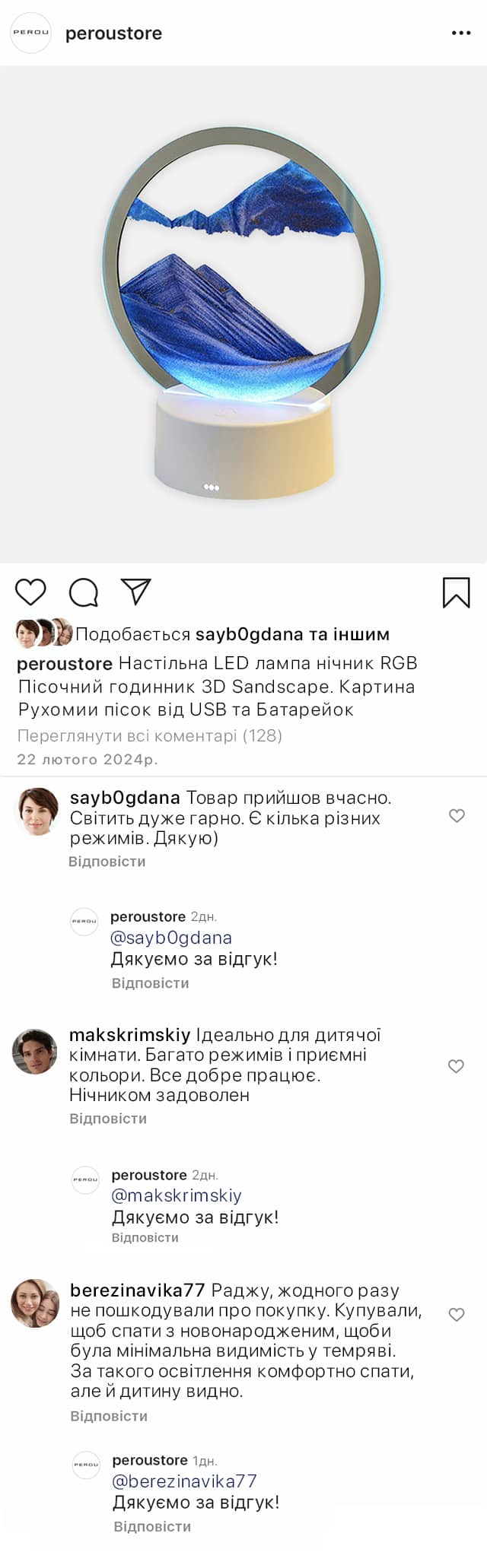
Task: Reply to makskrimskiy's comment
Action: [108, 1119]
